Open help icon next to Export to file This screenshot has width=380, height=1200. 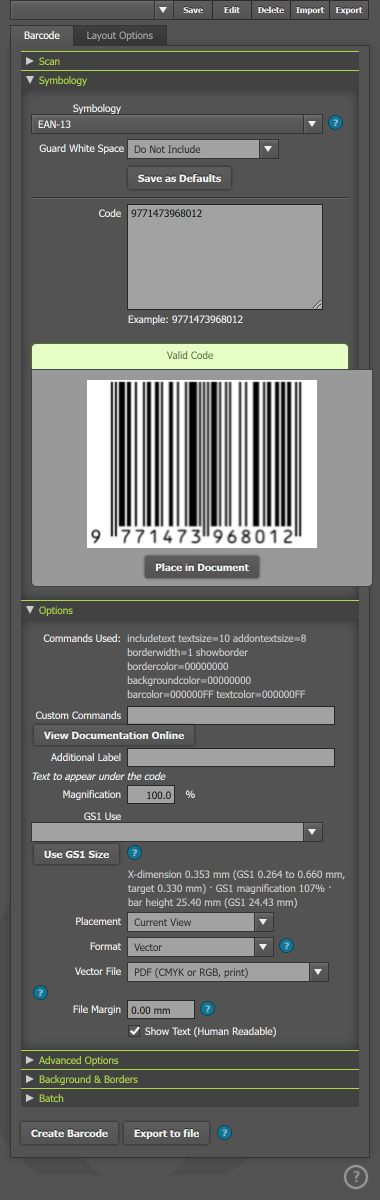click(x=224, y=1133)
